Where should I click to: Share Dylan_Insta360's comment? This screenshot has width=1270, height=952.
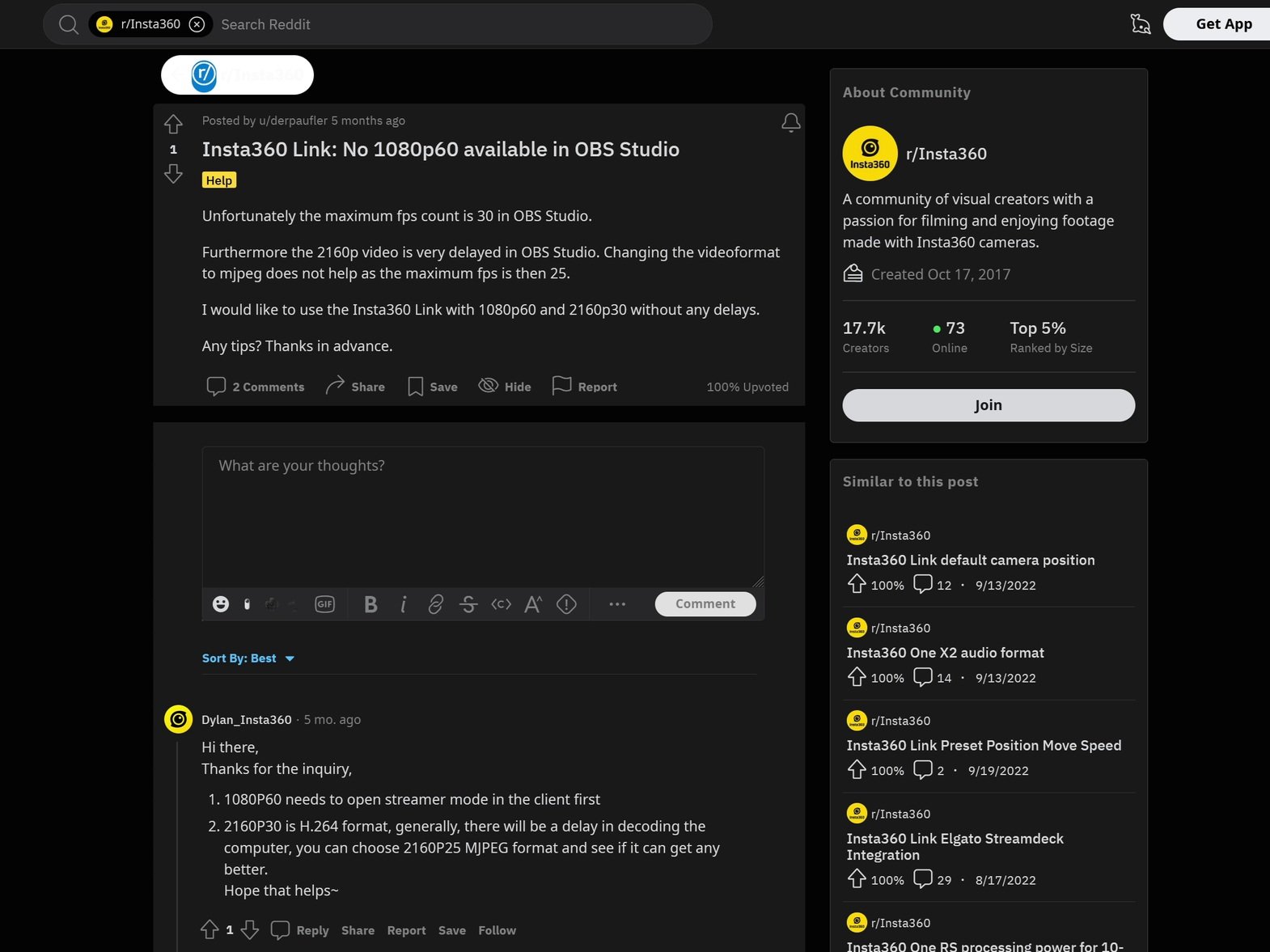click(x=358, y=930)
